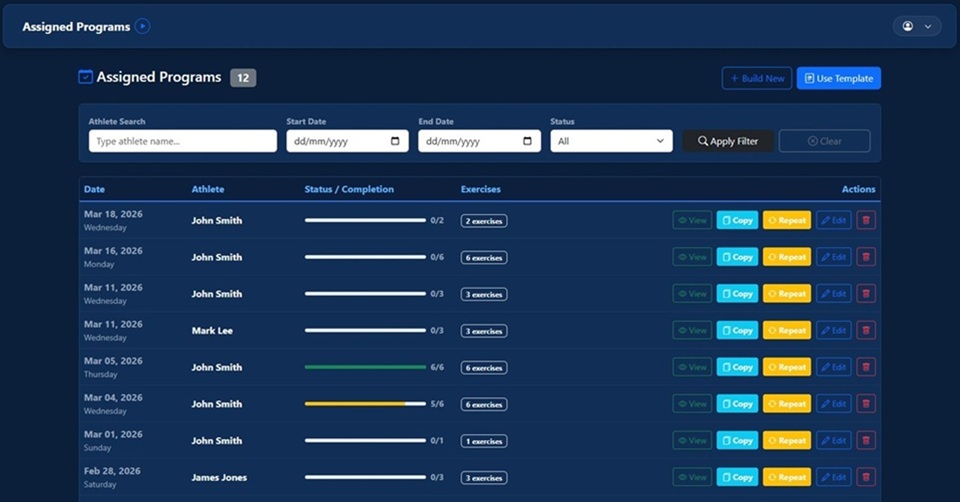
Task: Repeat the Mar 16, 2026 program
Action: pos(787,257)
